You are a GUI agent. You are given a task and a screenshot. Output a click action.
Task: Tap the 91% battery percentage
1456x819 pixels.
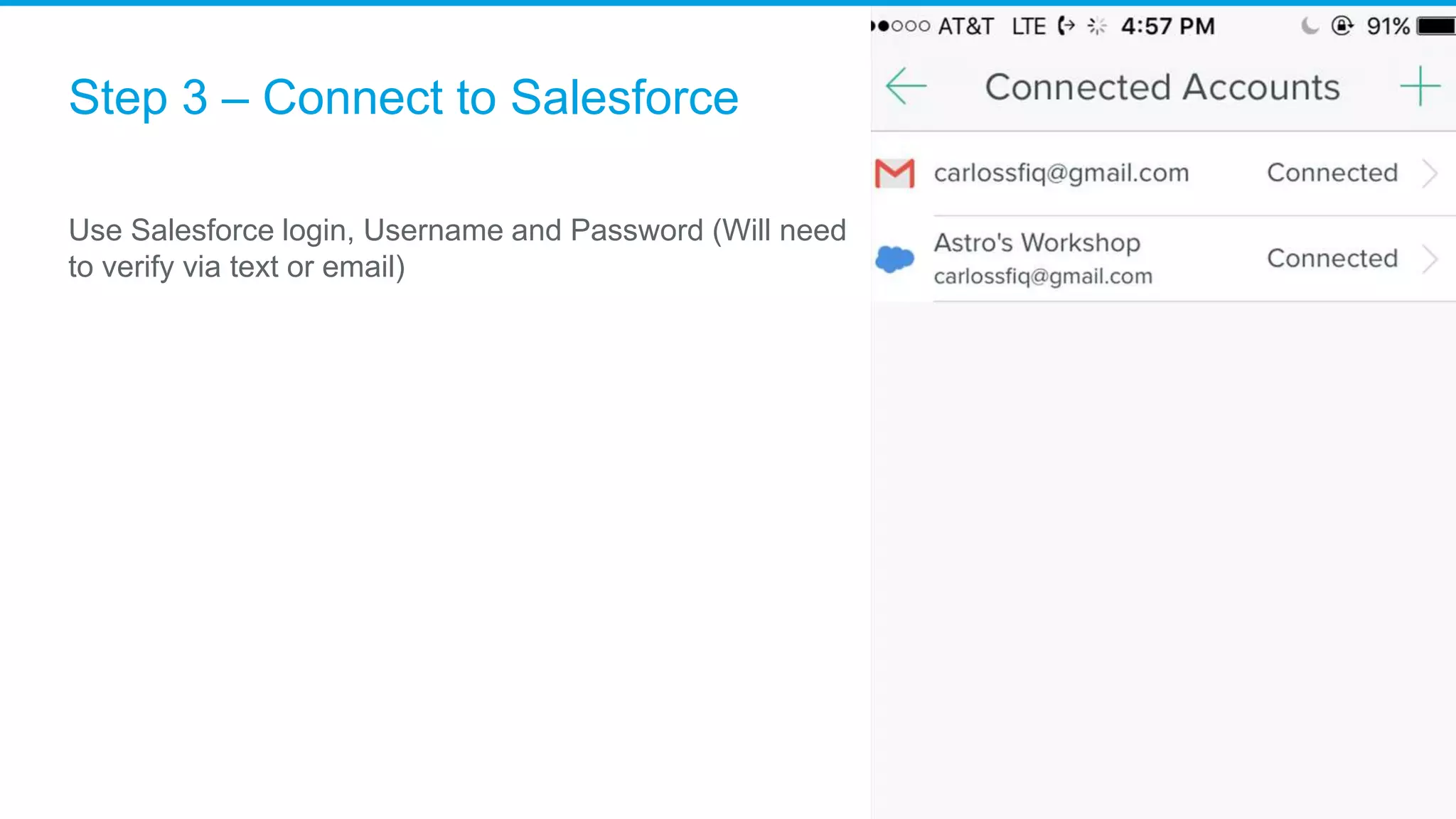tap(1388, 26)
